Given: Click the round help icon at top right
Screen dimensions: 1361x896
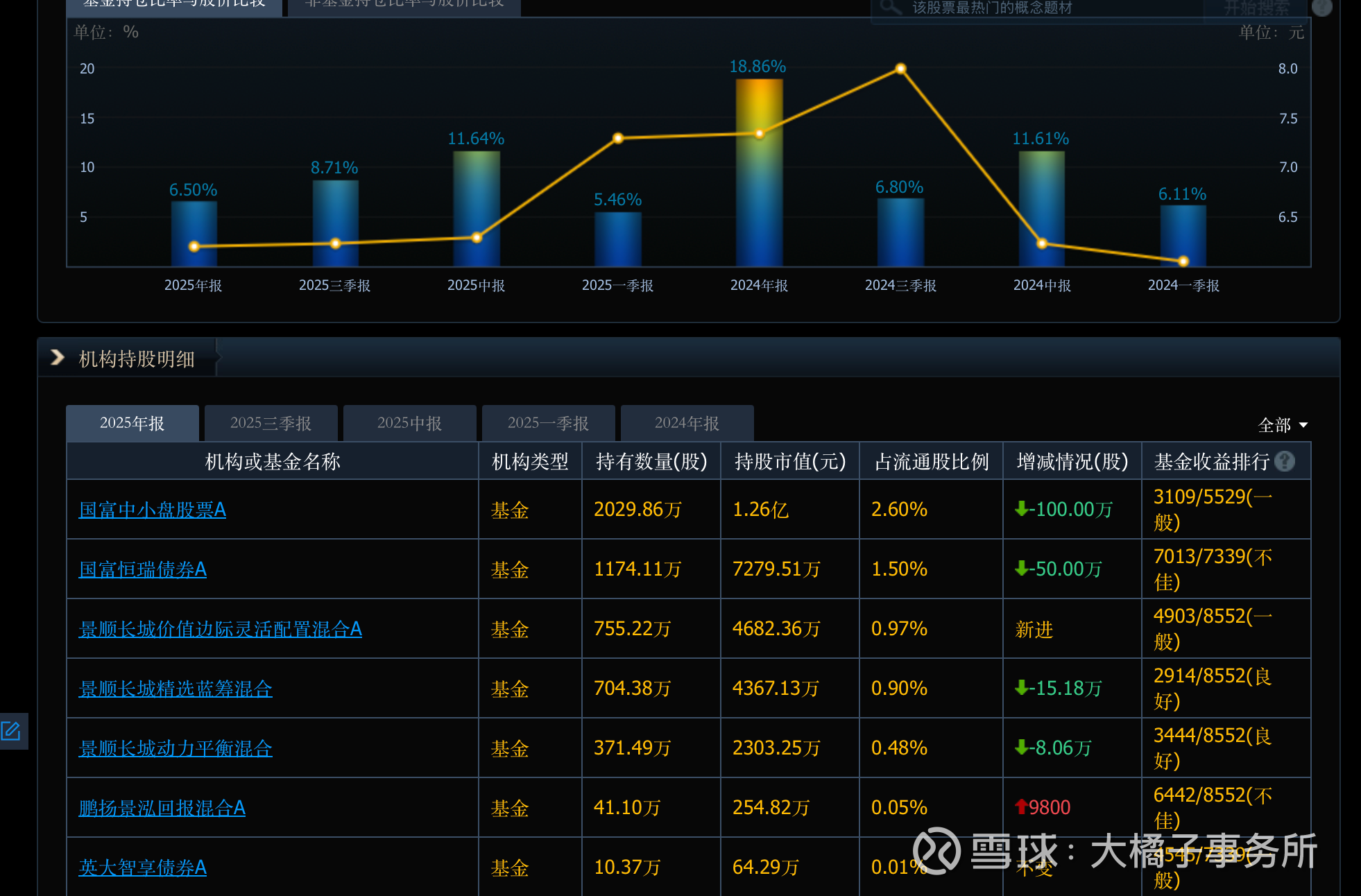Looking at the screenshot, I should coord(1322,8).
